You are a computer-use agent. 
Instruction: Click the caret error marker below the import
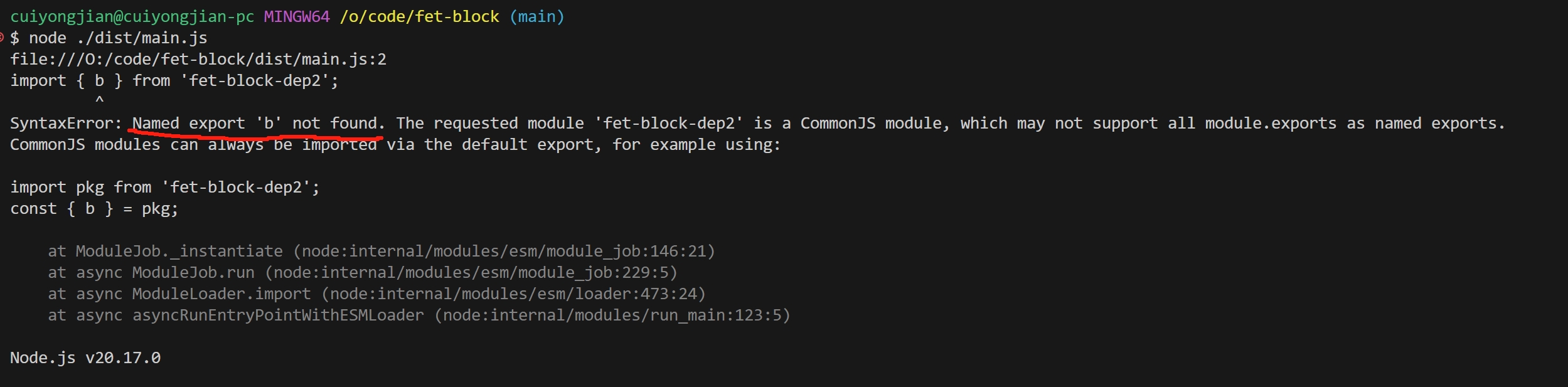(99, 100)
